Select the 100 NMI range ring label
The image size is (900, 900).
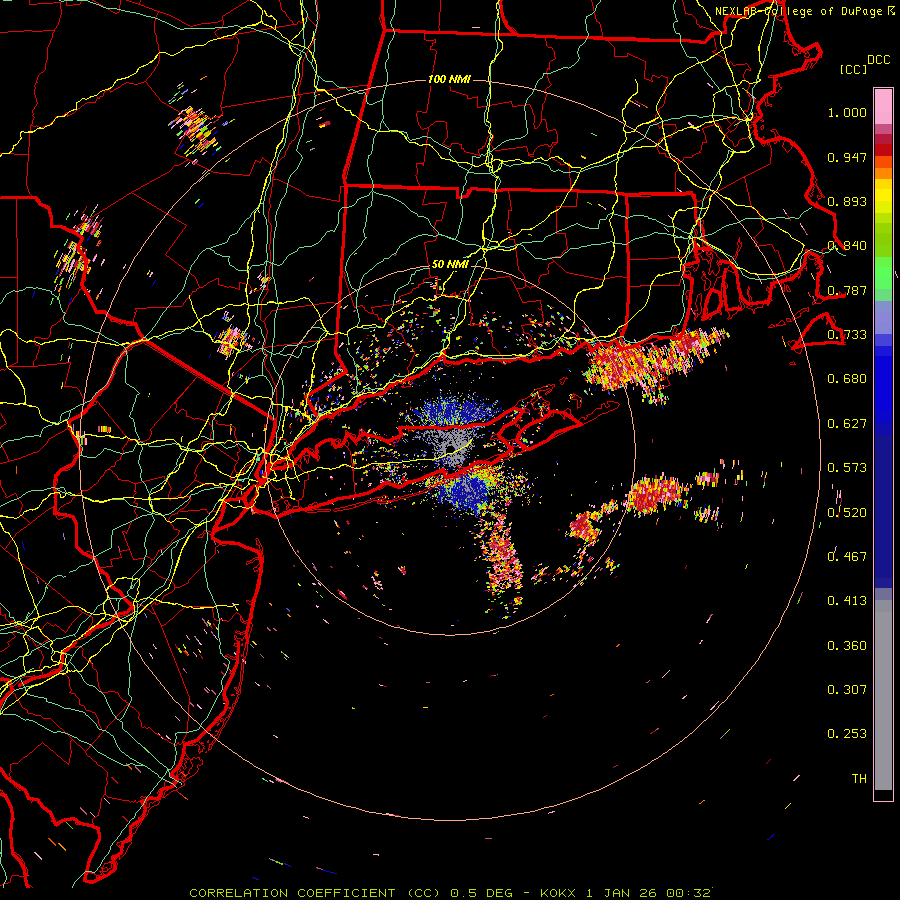click(x=449, y=79)
